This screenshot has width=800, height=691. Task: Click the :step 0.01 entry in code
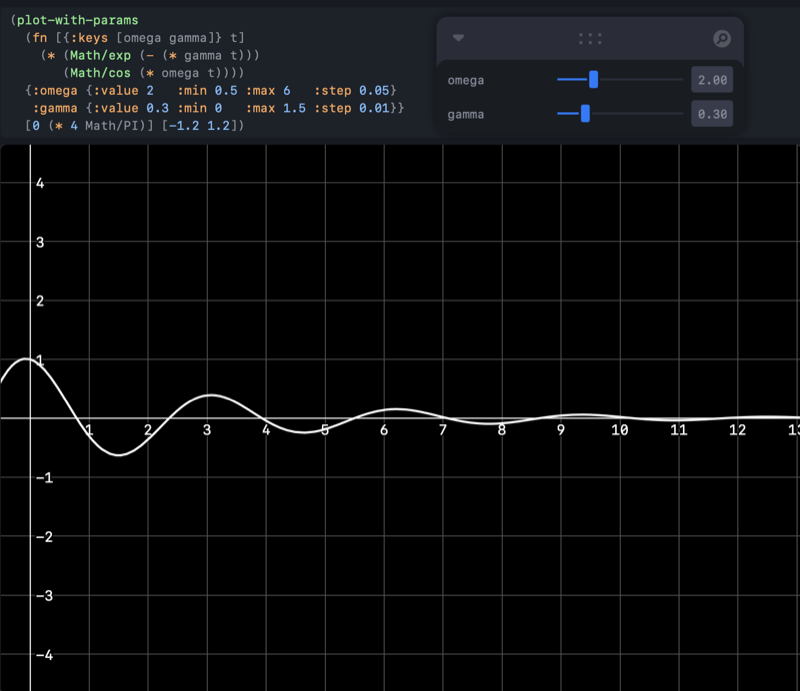[352, 108]
